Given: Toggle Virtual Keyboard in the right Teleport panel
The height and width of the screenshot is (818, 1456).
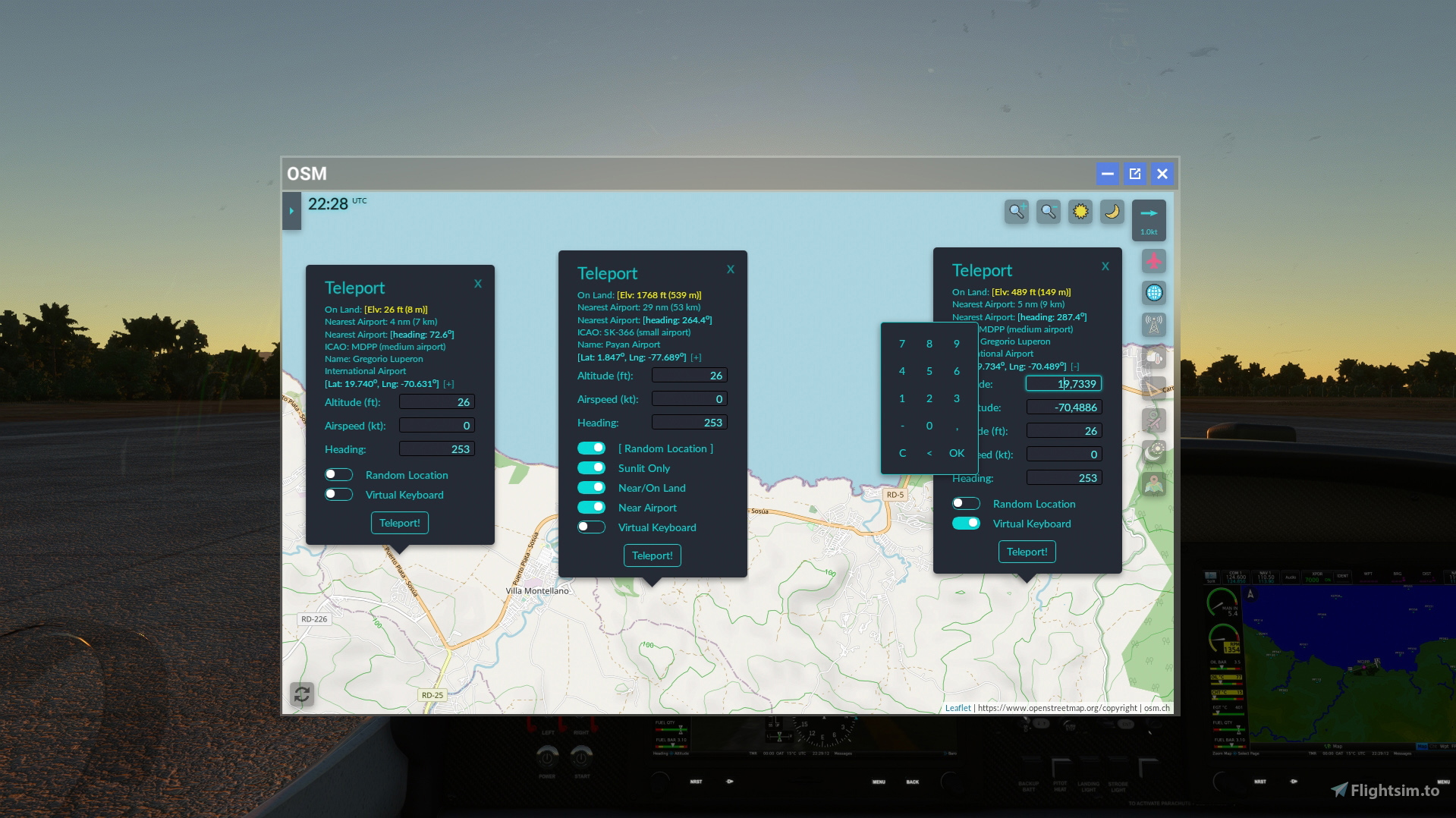Looking at the screenshot, I should point(965,523).
